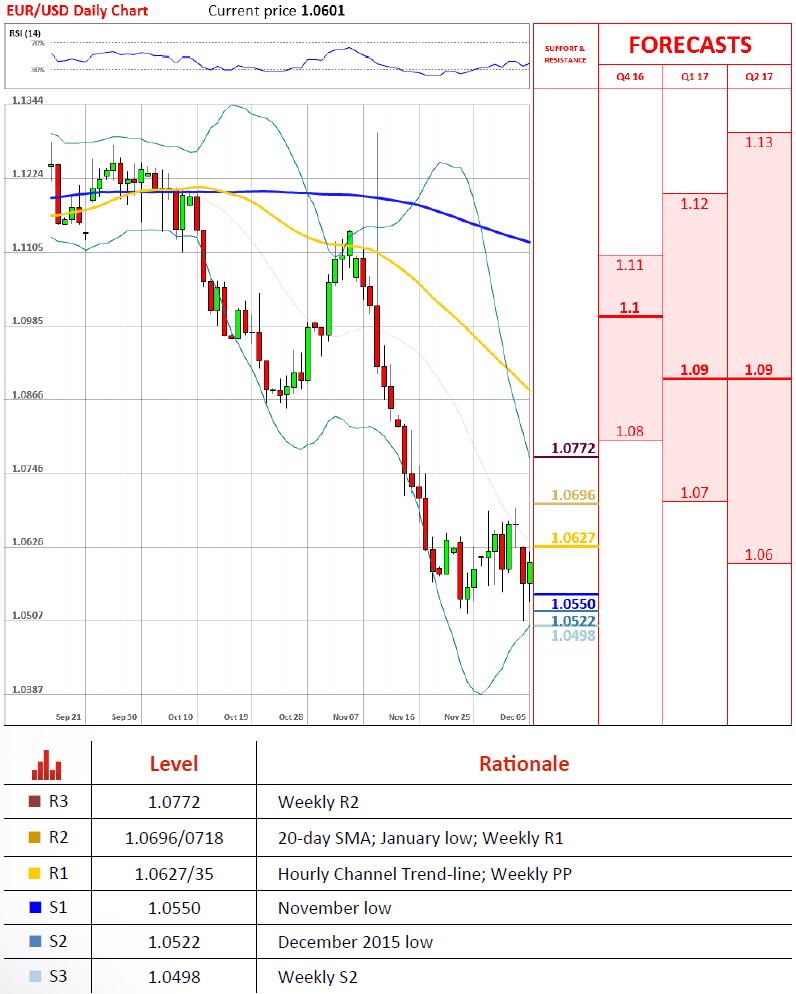Click the 1.1344 price axis label
Viewport: 796px width, 994px height.
point(28,100)
